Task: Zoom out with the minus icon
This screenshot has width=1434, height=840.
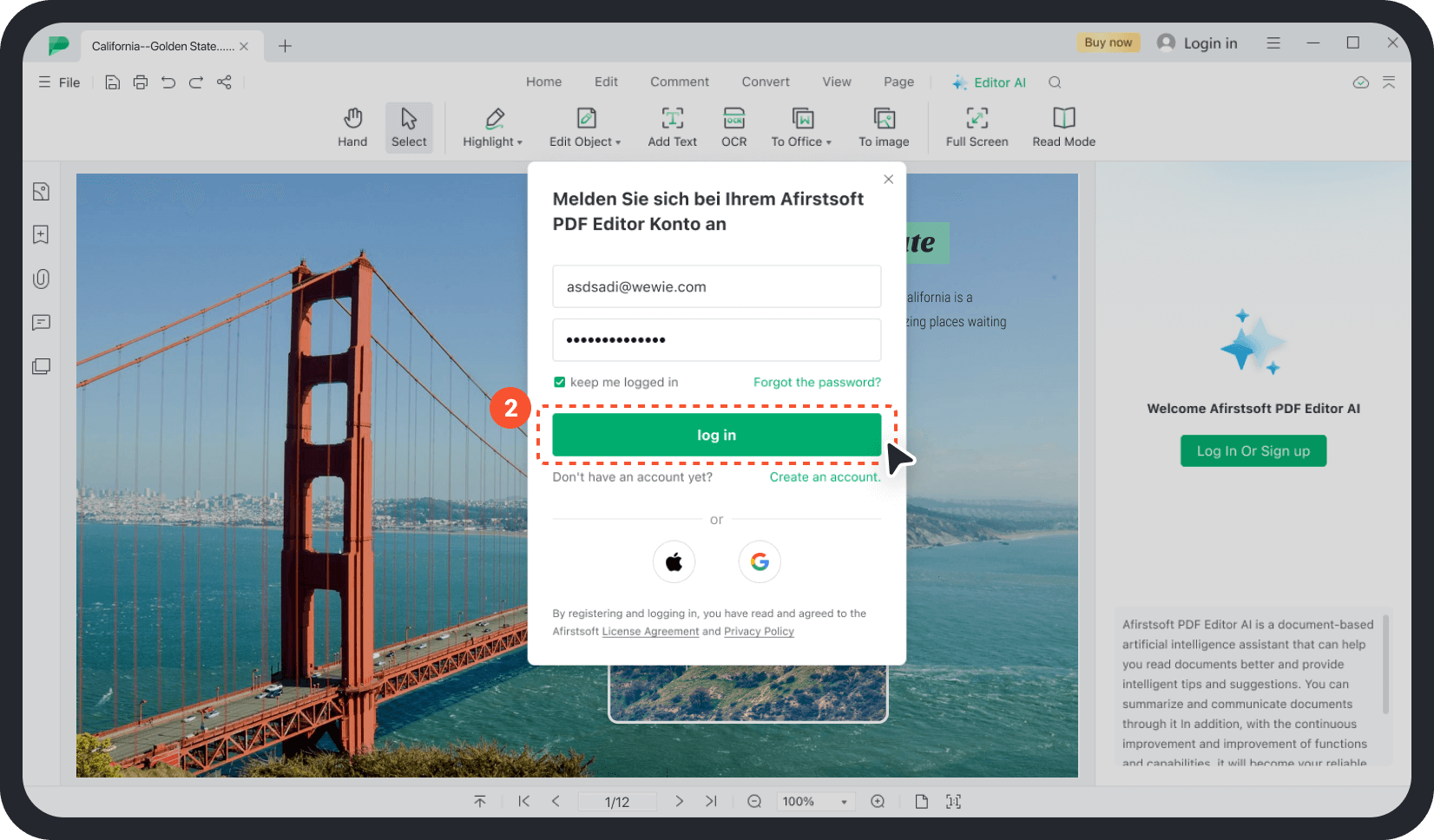Action: pos(754,801)
